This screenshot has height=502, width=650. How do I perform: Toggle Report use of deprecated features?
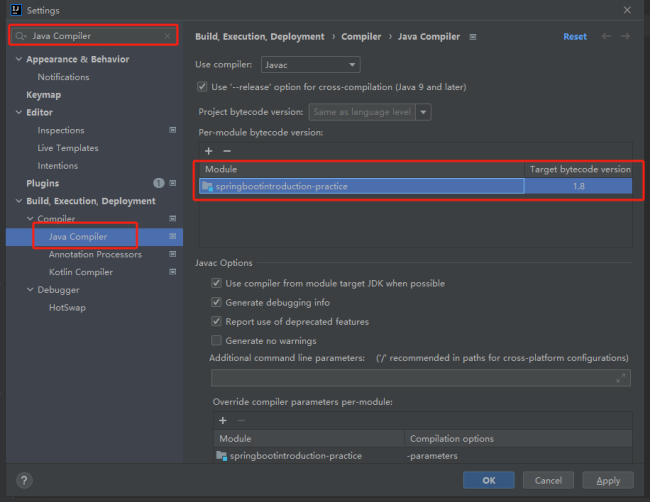[x=216, y=321]
